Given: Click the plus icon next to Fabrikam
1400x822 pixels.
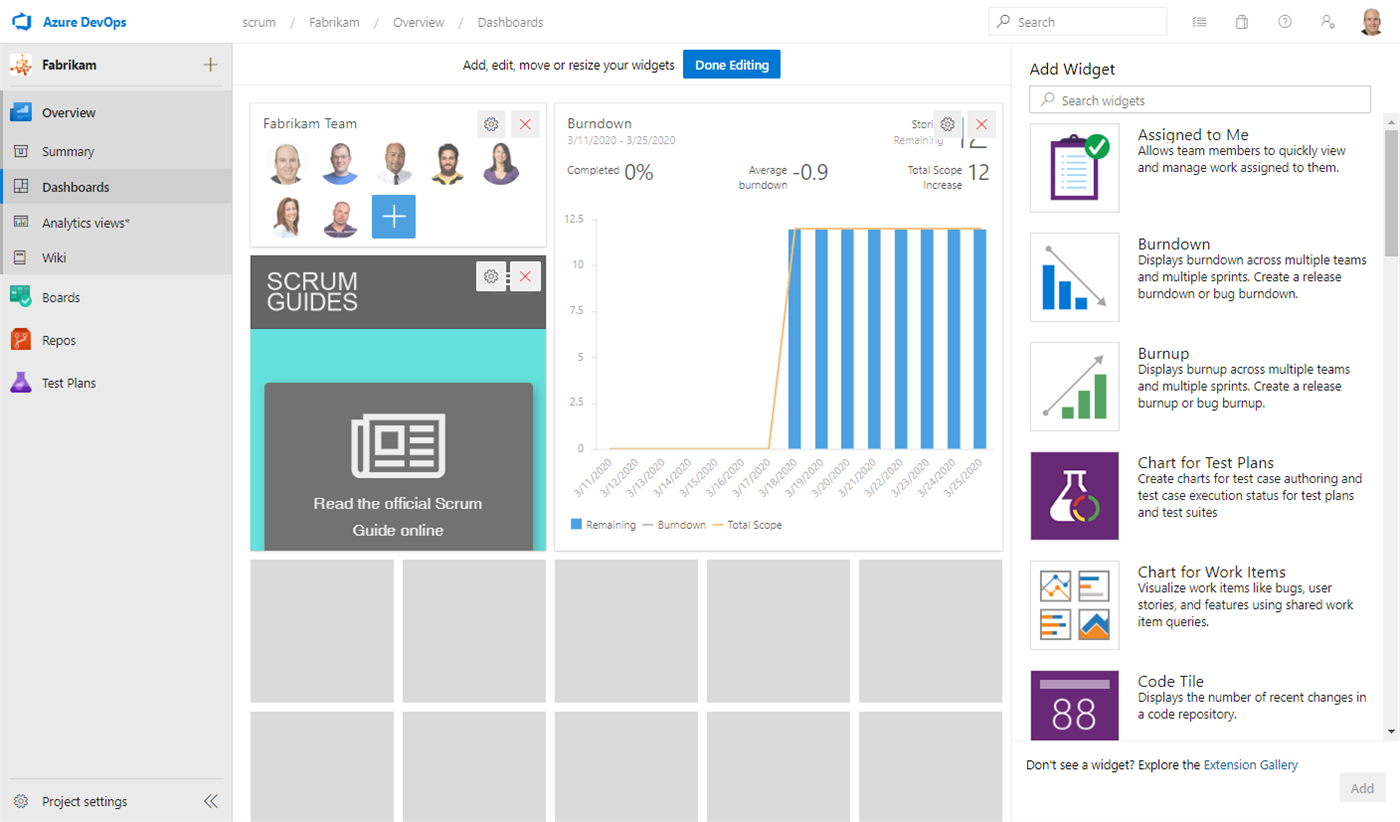Looking at the screenshot, I should pos(210,65).
